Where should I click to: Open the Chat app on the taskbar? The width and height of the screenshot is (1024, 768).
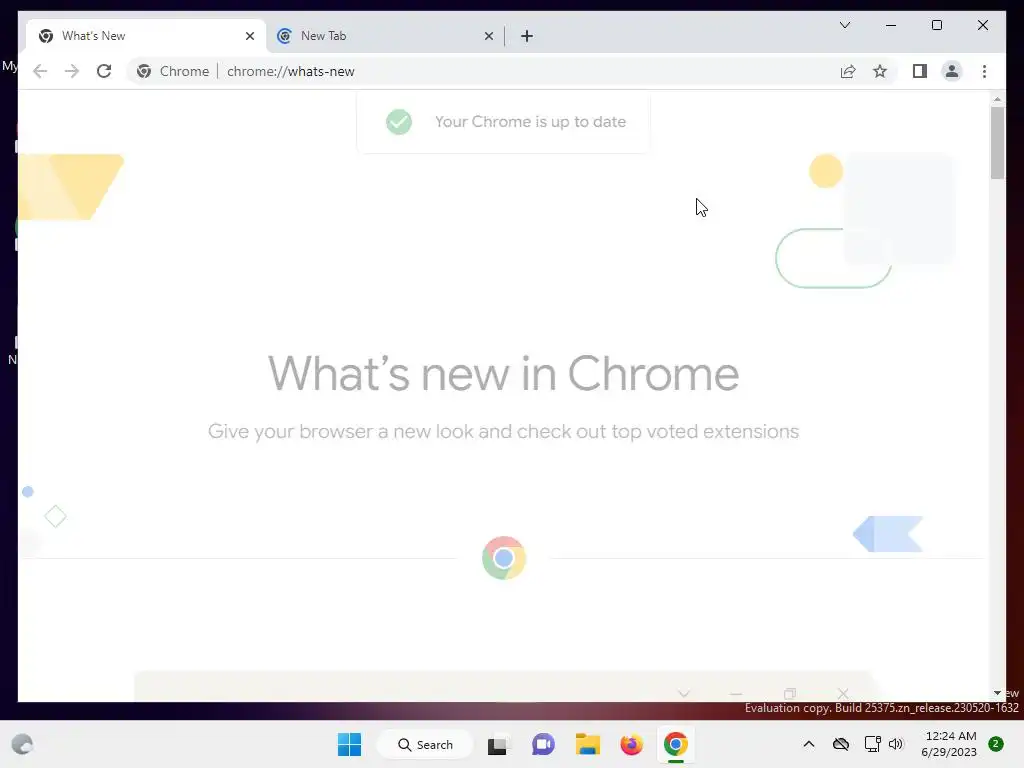click(x=543, y=744)
